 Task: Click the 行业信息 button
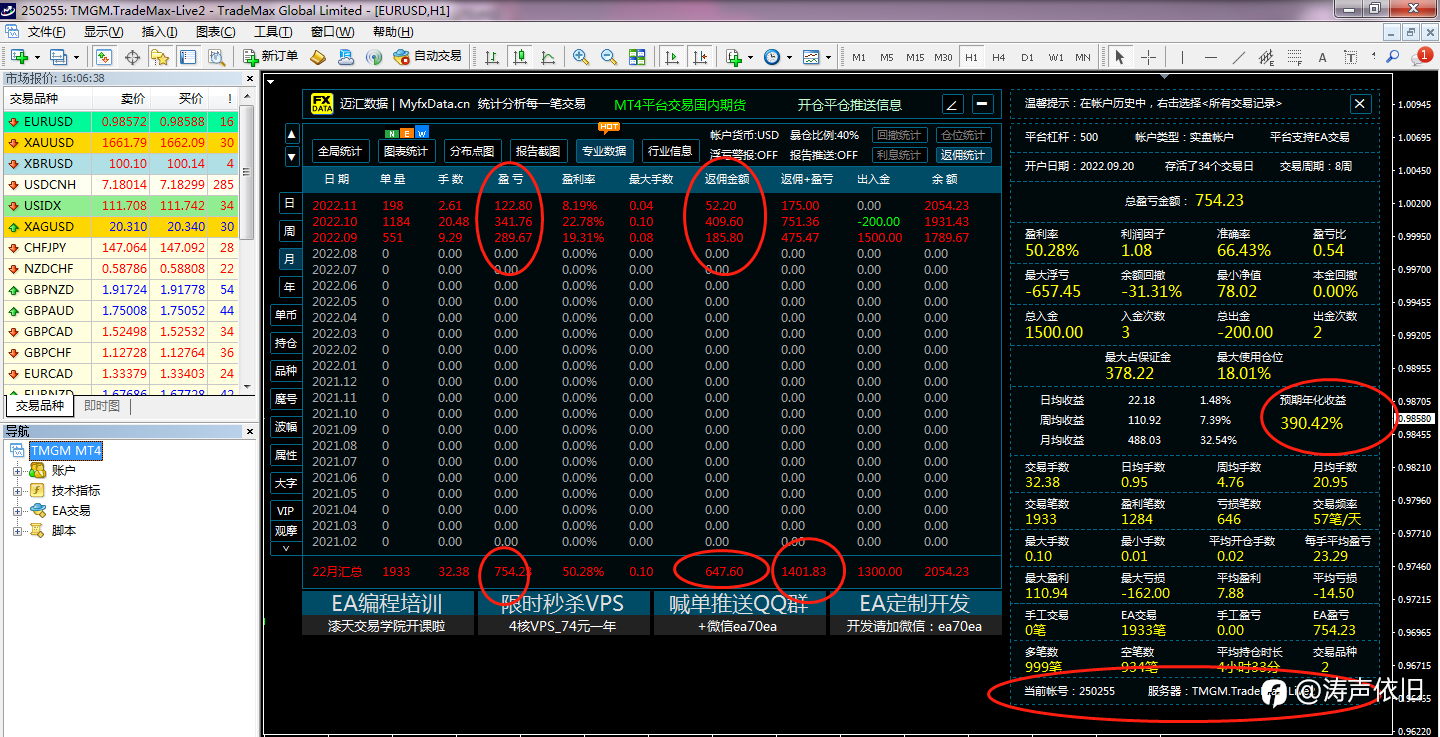click(x=670, y=151)
